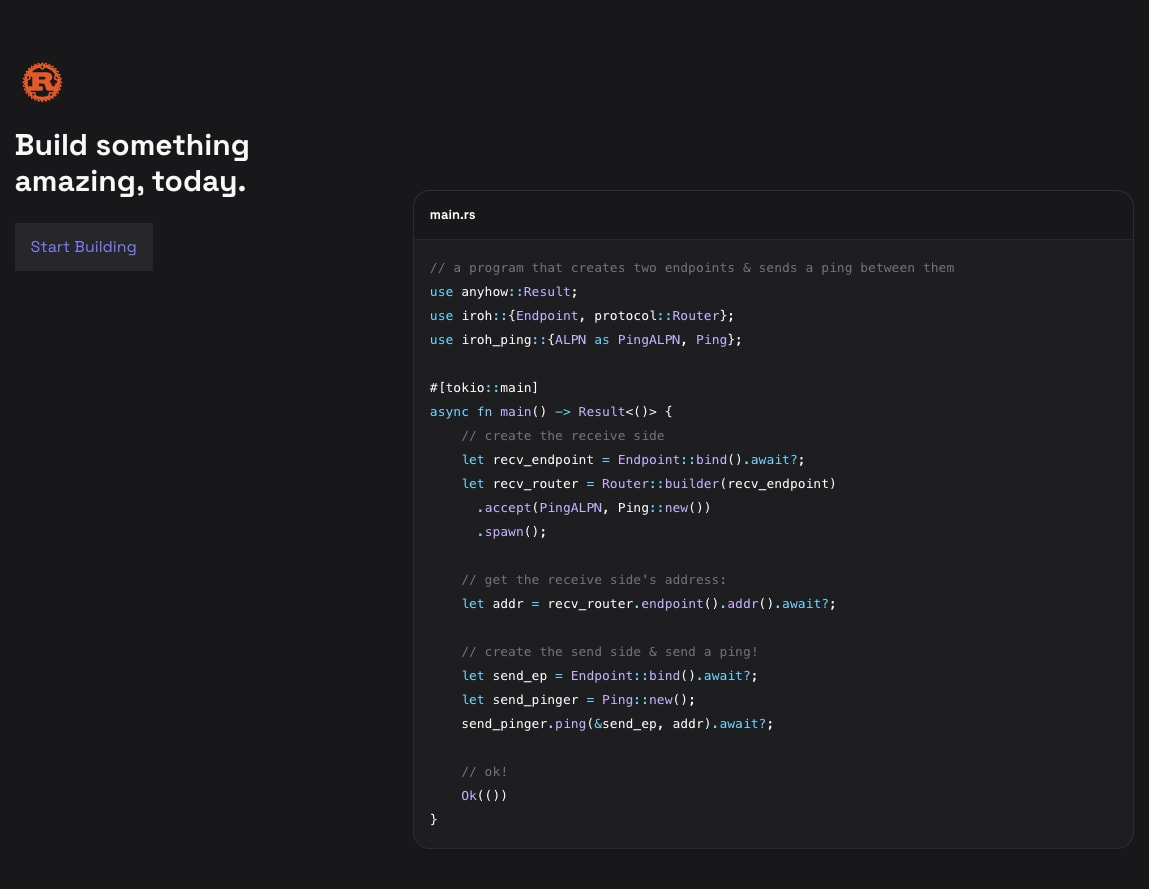Click the "// ok!" comment
The width and height of the screenshot is (1149, 889).
484,772
